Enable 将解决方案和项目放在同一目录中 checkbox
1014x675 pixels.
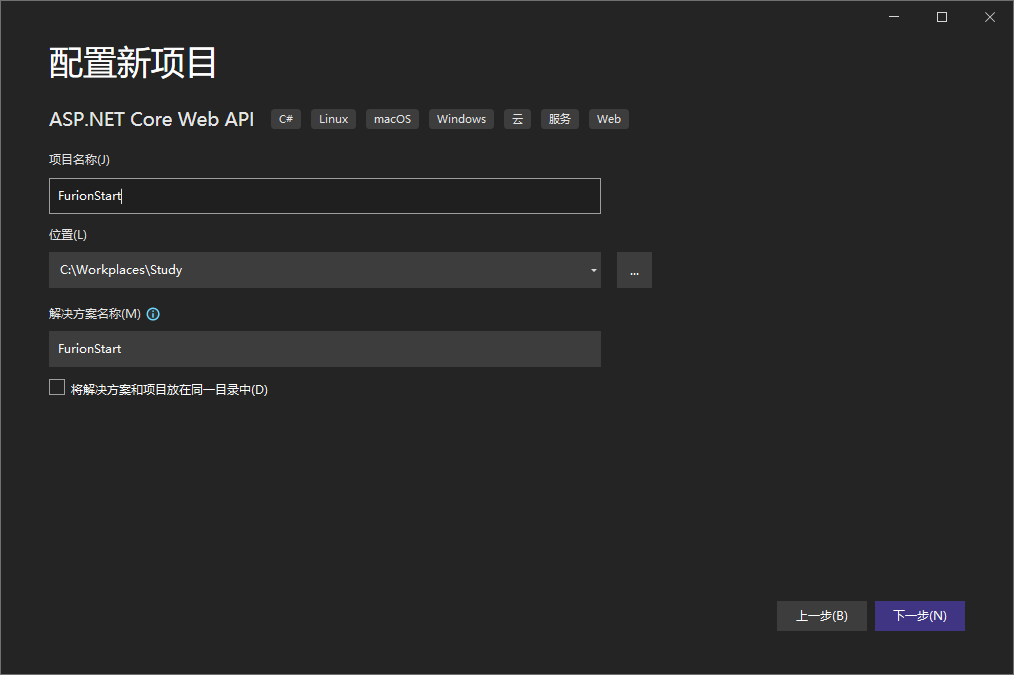57,388
